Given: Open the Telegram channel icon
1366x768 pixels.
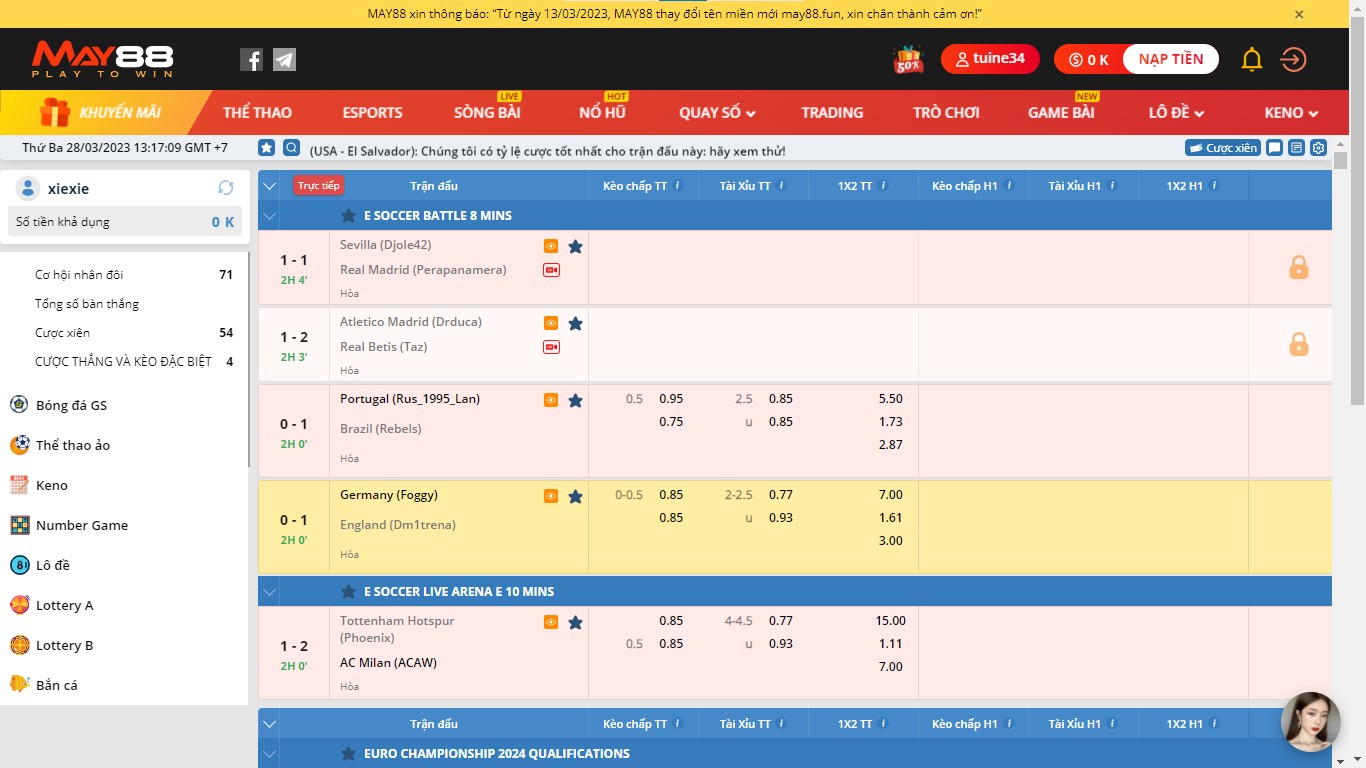Looking at the screenshot, I should (x=284, y=60).
